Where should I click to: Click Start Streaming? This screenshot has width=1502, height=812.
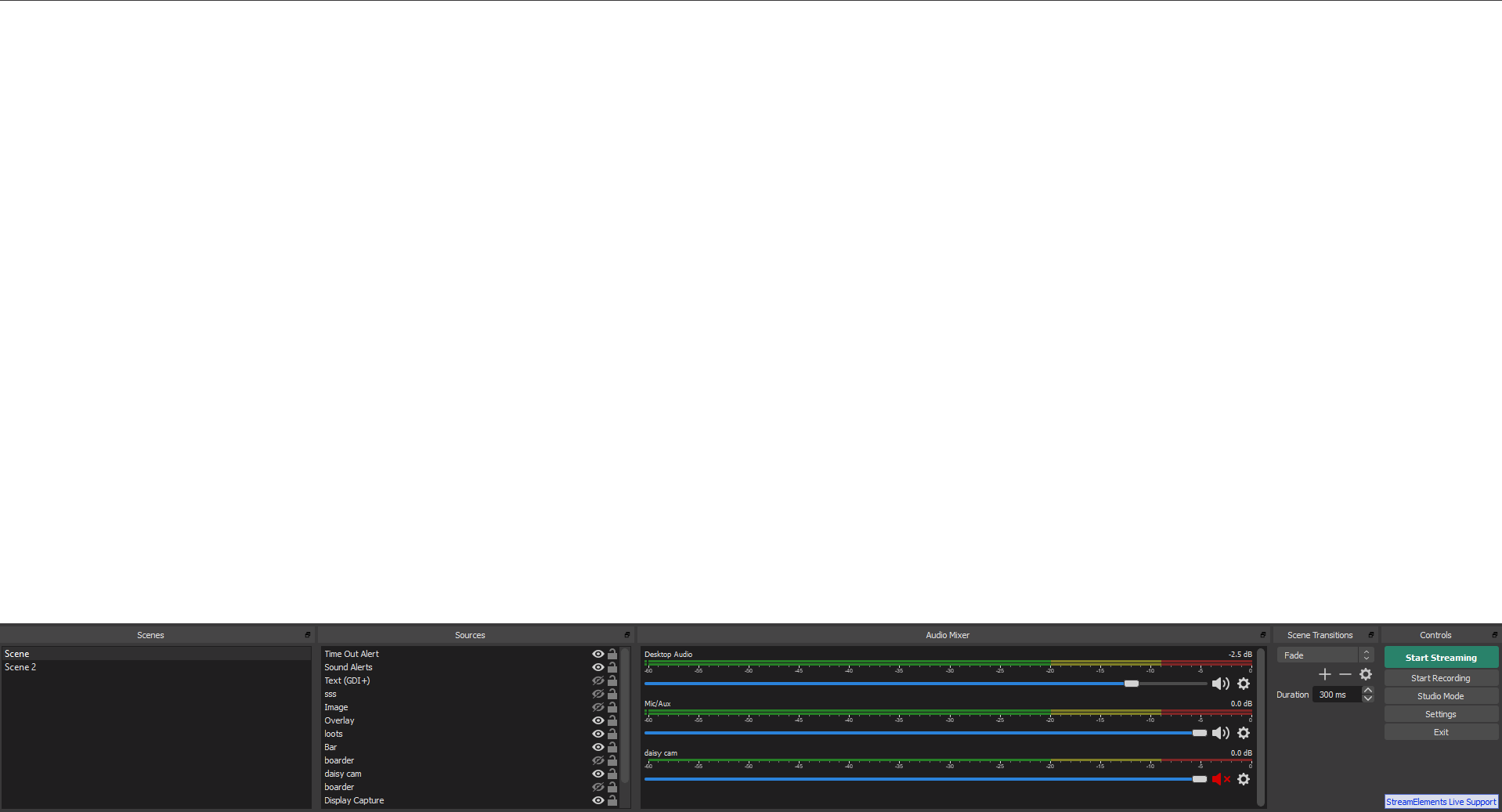coord(1441,658)
